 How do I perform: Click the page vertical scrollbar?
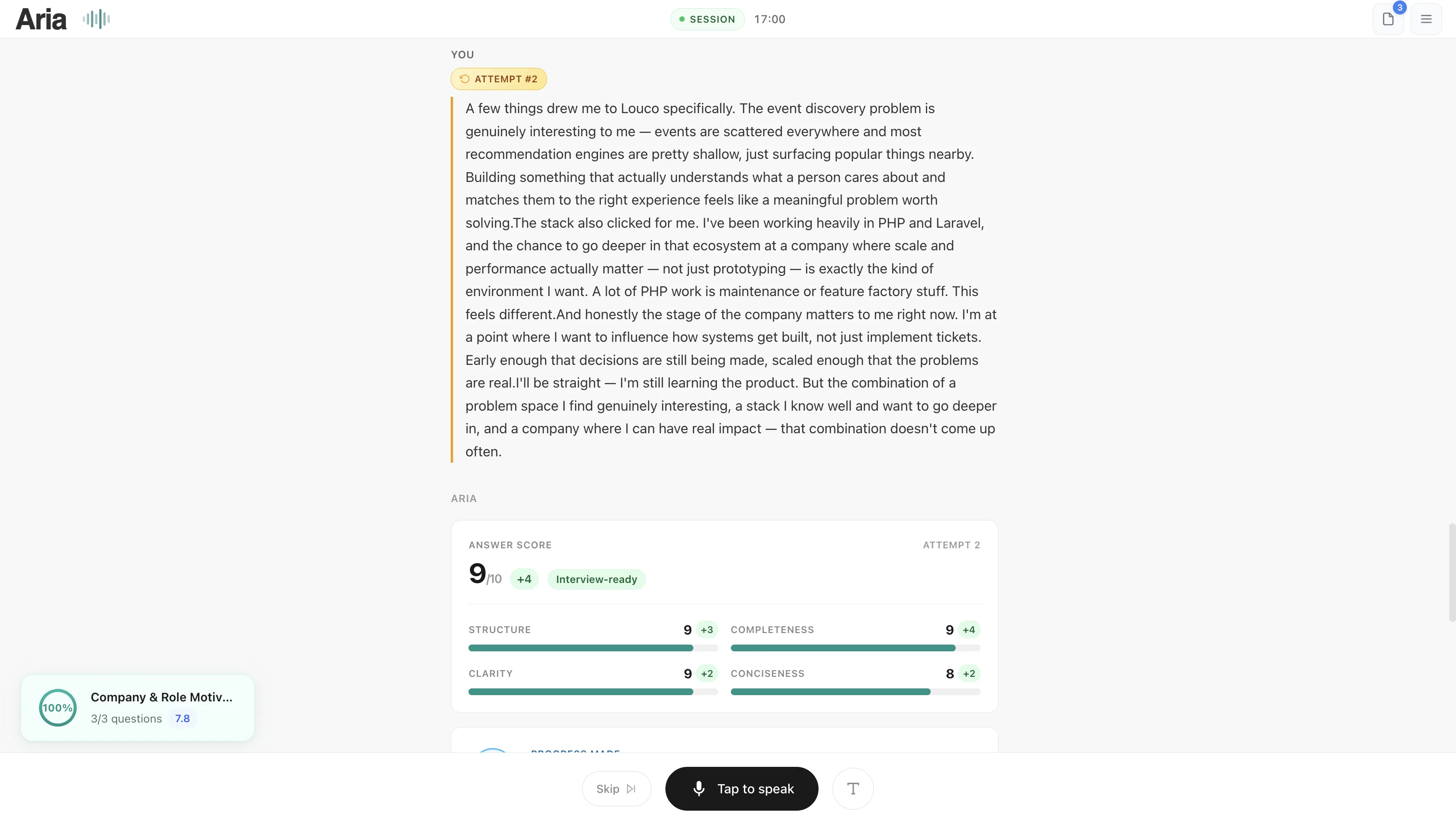[1452, 571]
